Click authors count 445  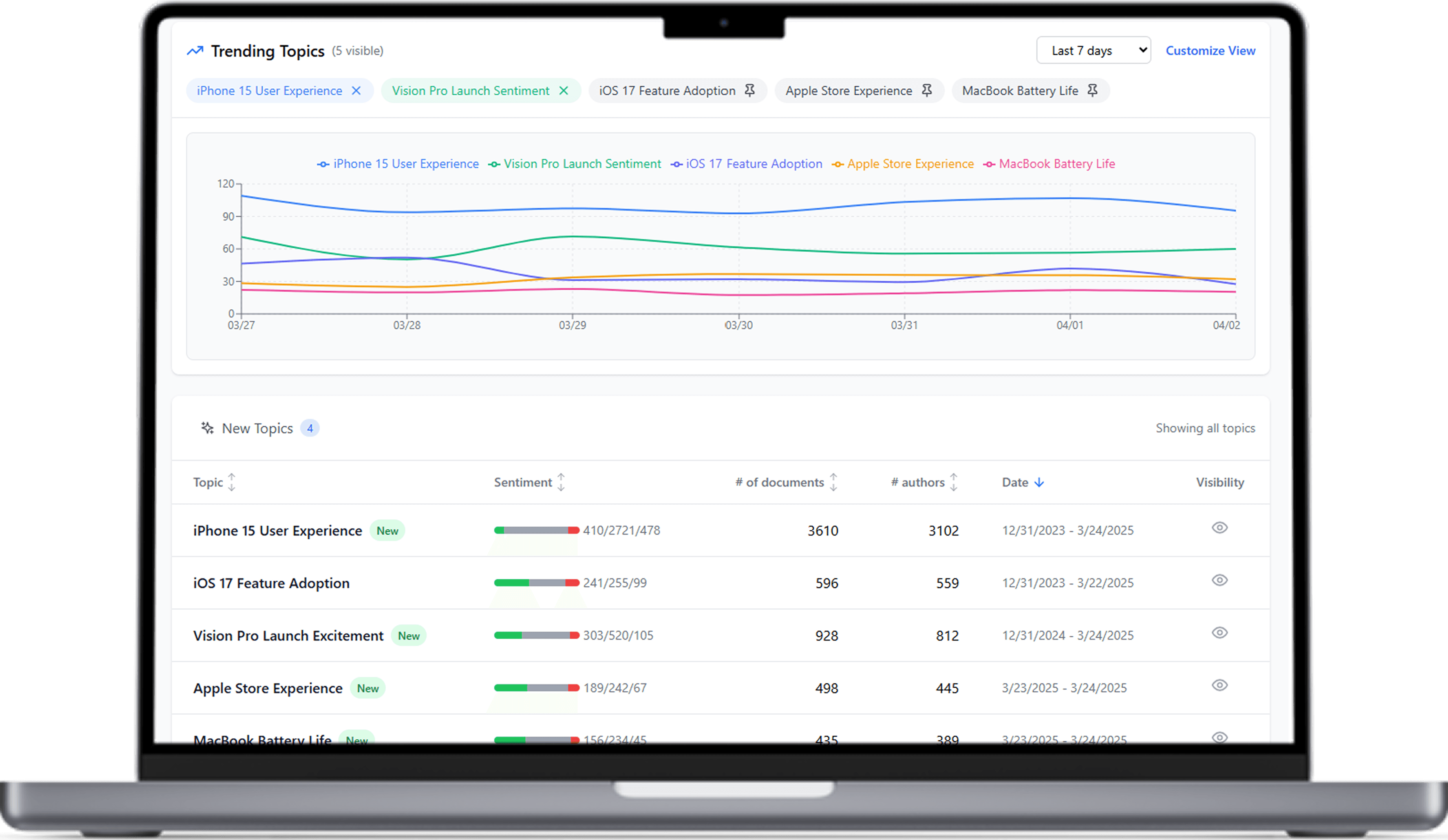(x=947, y=688)
